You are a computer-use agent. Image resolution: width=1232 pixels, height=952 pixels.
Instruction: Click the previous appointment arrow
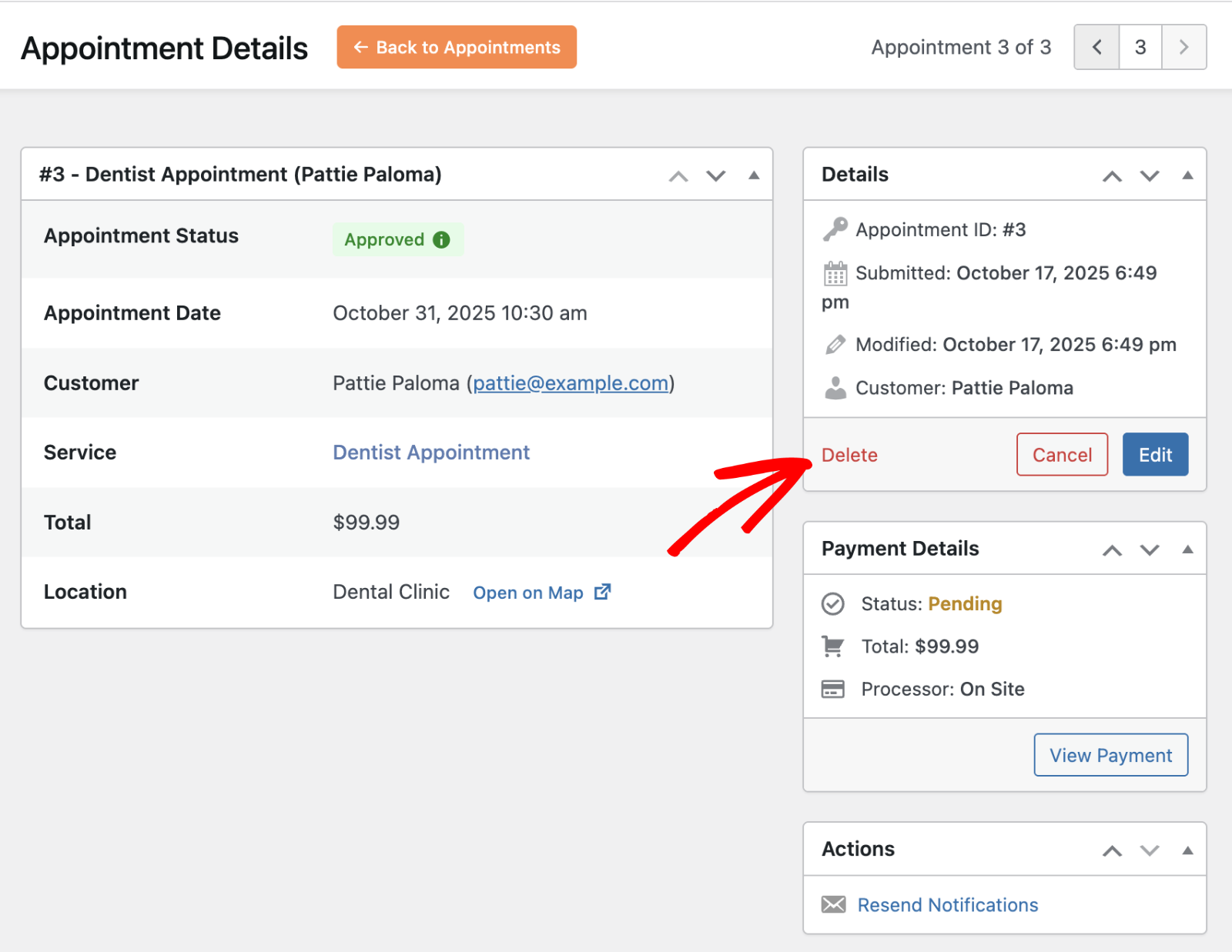pyautogui.click(x=1096, y=47)
